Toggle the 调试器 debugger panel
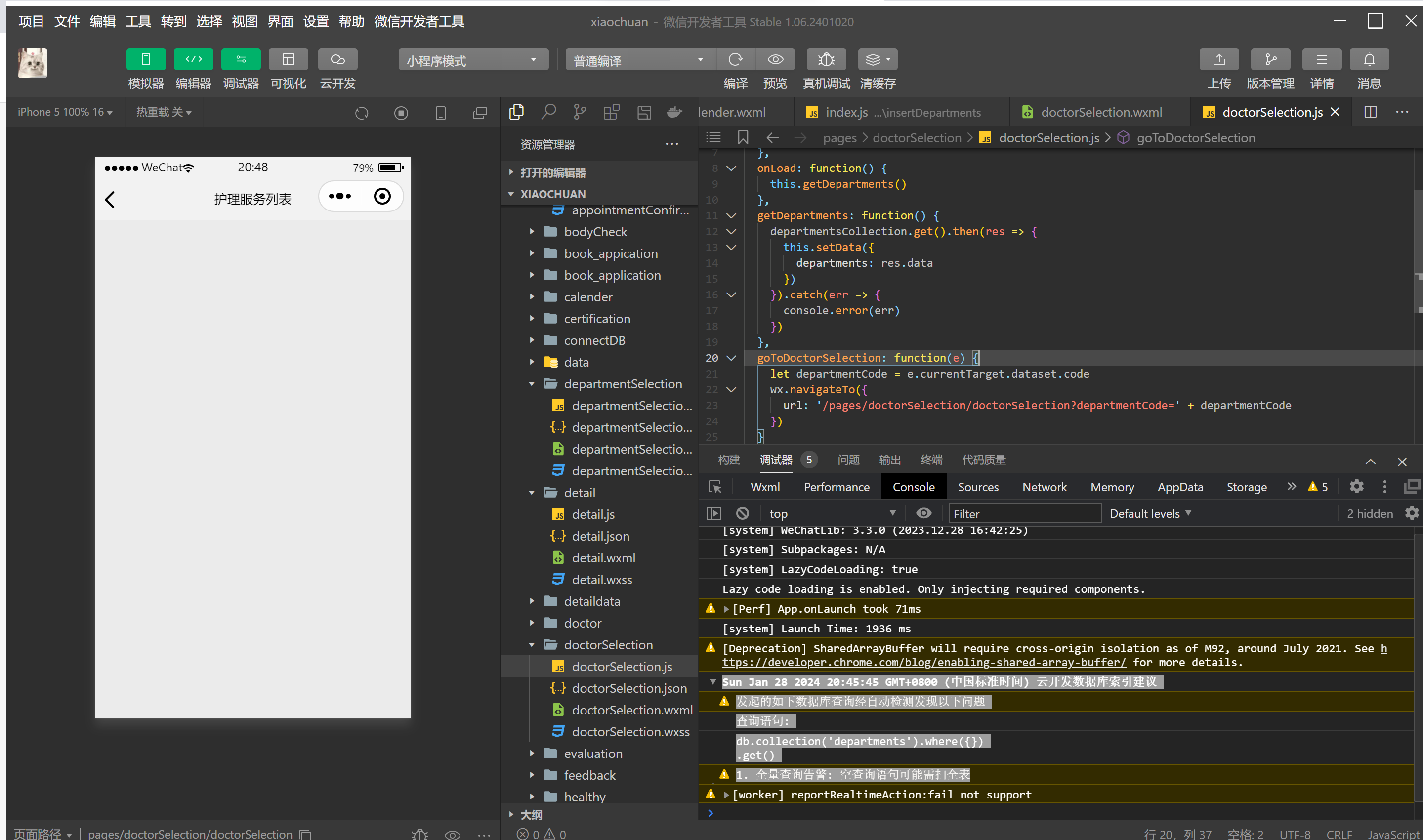The width and height of the screenshot is (1423, 840). click(x=241, y=59)
